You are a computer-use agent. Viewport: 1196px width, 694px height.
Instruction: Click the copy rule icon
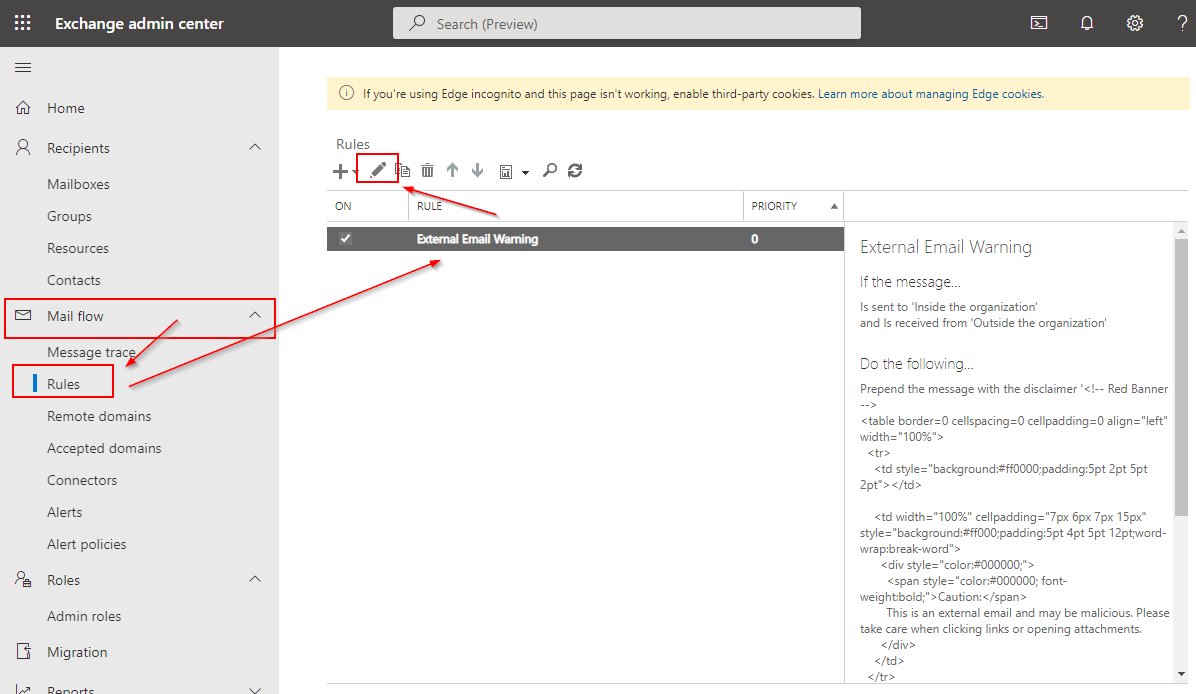click(x=403, y=171)
